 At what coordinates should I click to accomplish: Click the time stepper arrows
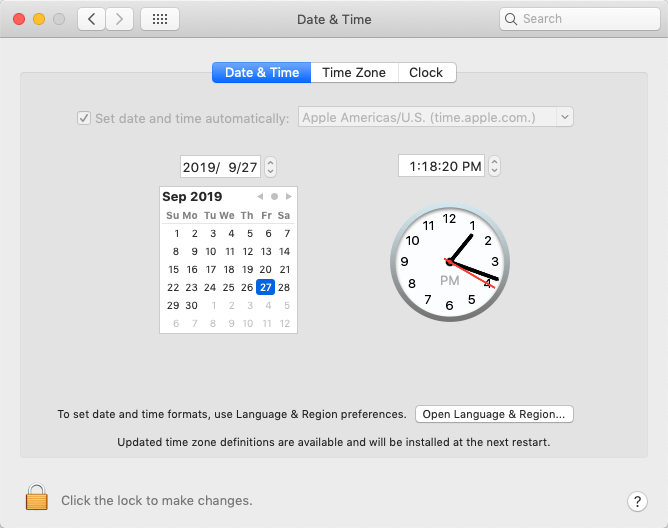[x=494, y=166]
